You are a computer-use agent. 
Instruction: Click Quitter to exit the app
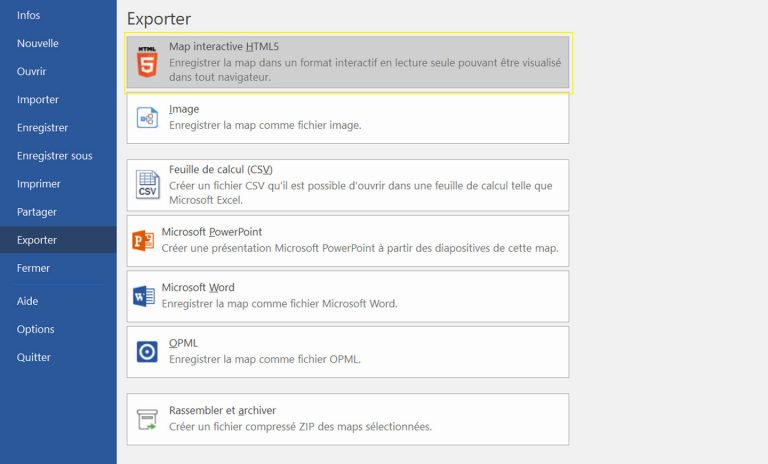tap(34, 357)
